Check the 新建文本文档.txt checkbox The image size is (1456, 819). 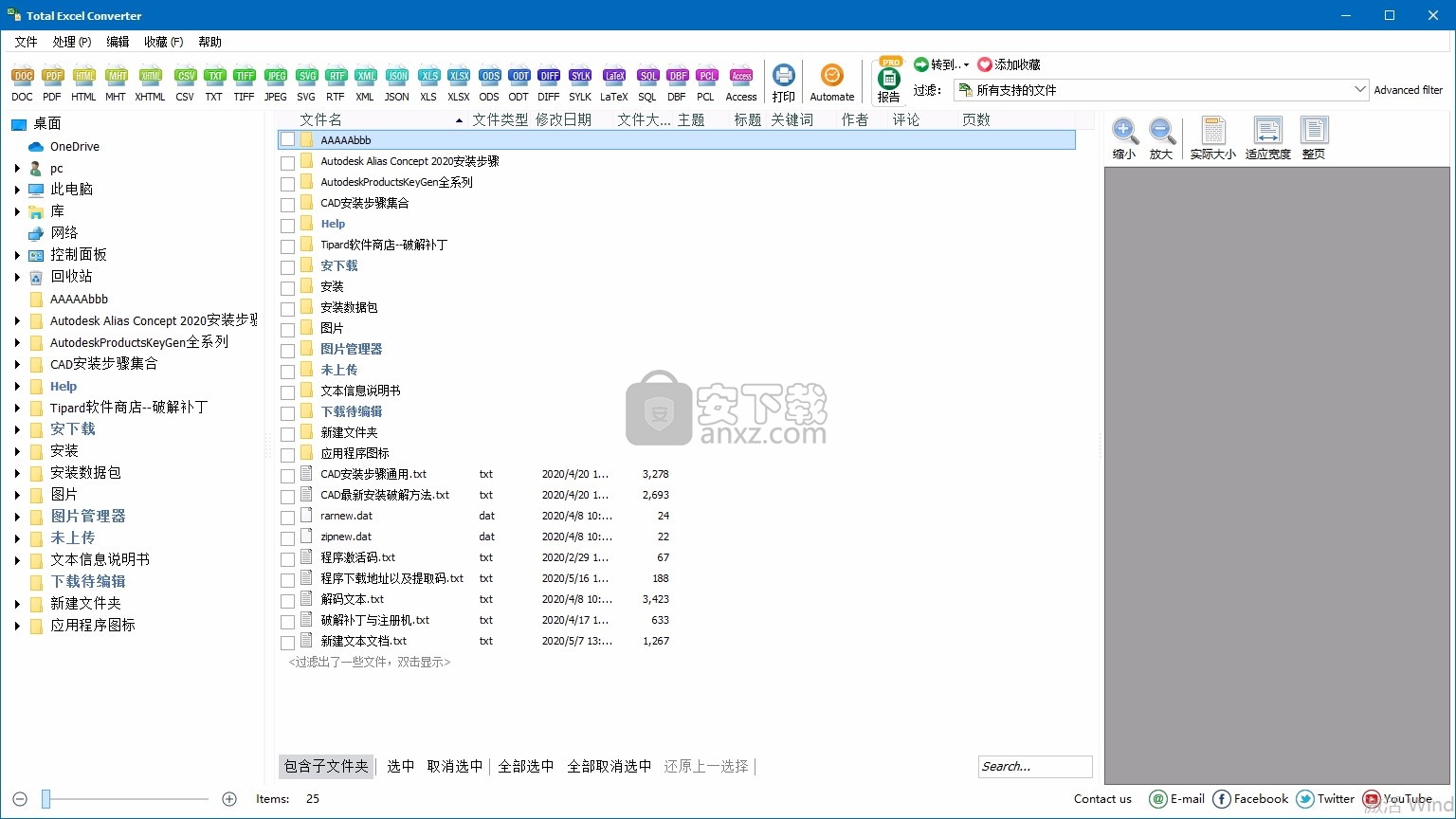287,643
